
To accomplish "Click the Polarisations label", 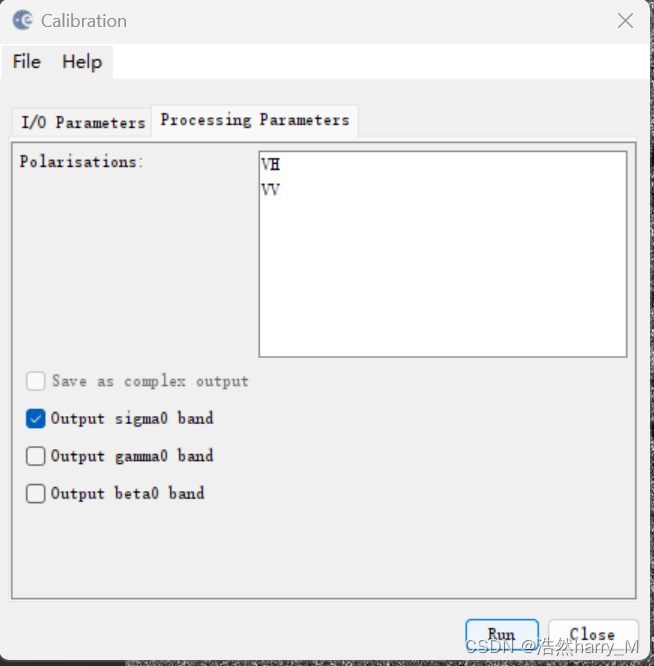I will [x=82, y=161].
